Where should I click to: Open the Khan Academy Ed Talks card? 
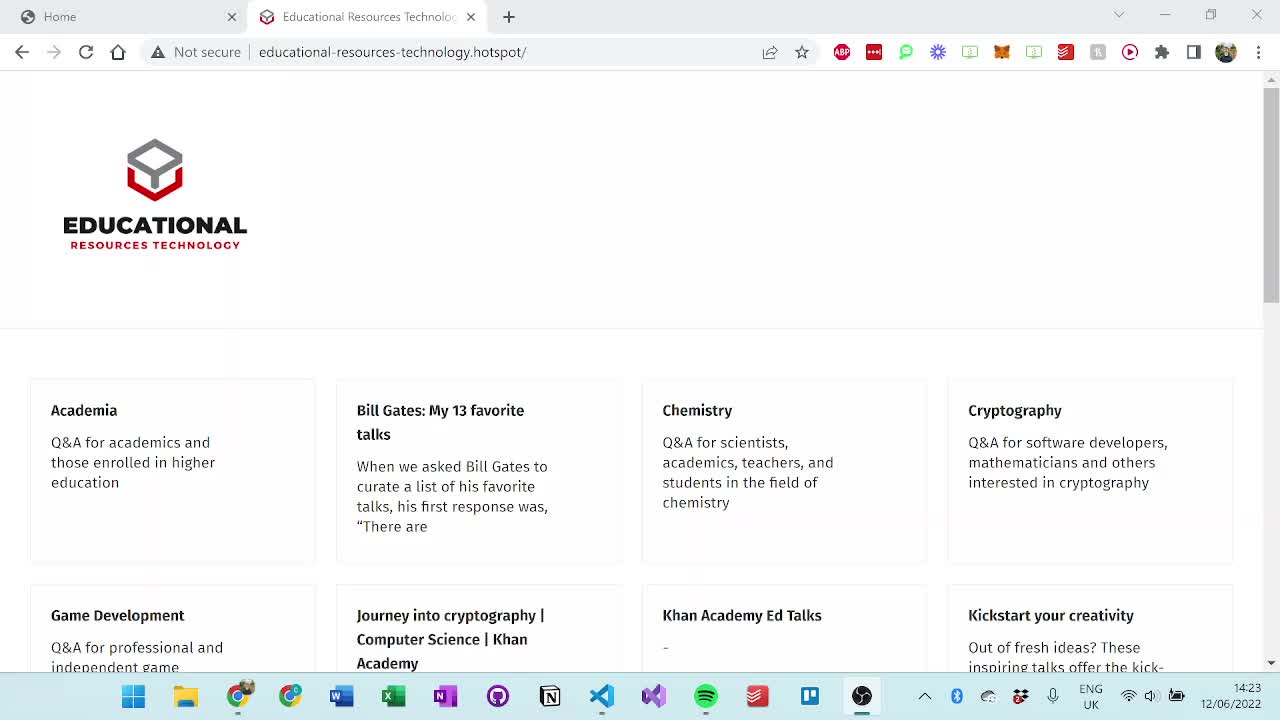coord(785,628)
